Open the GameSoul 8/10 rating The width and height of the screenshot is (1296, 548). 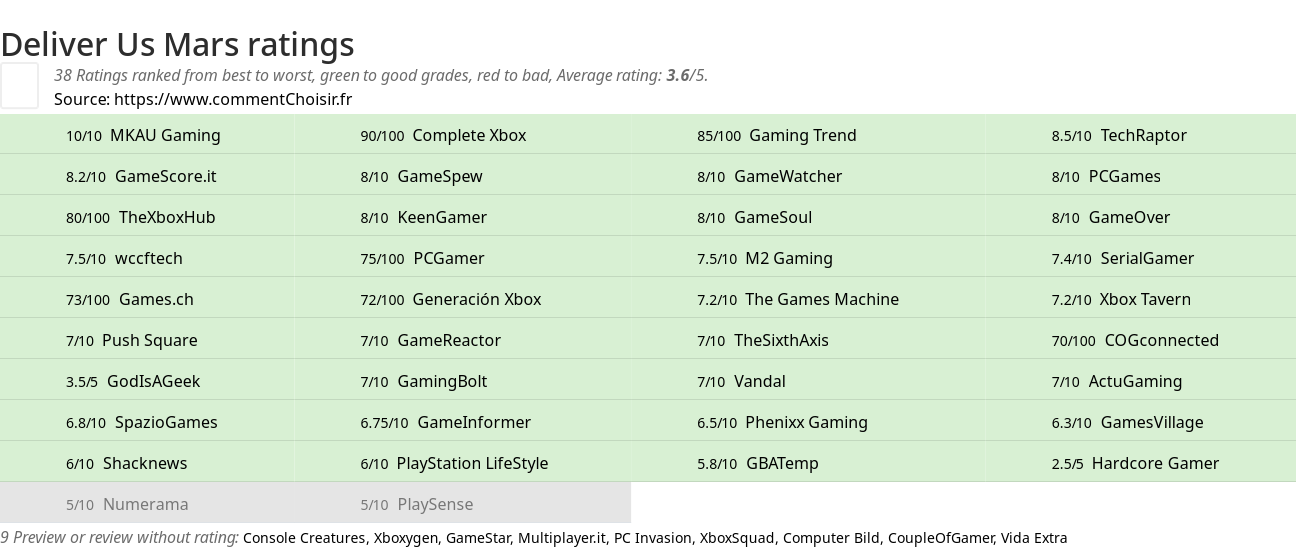pyautogui.click(x=754, y=217)
